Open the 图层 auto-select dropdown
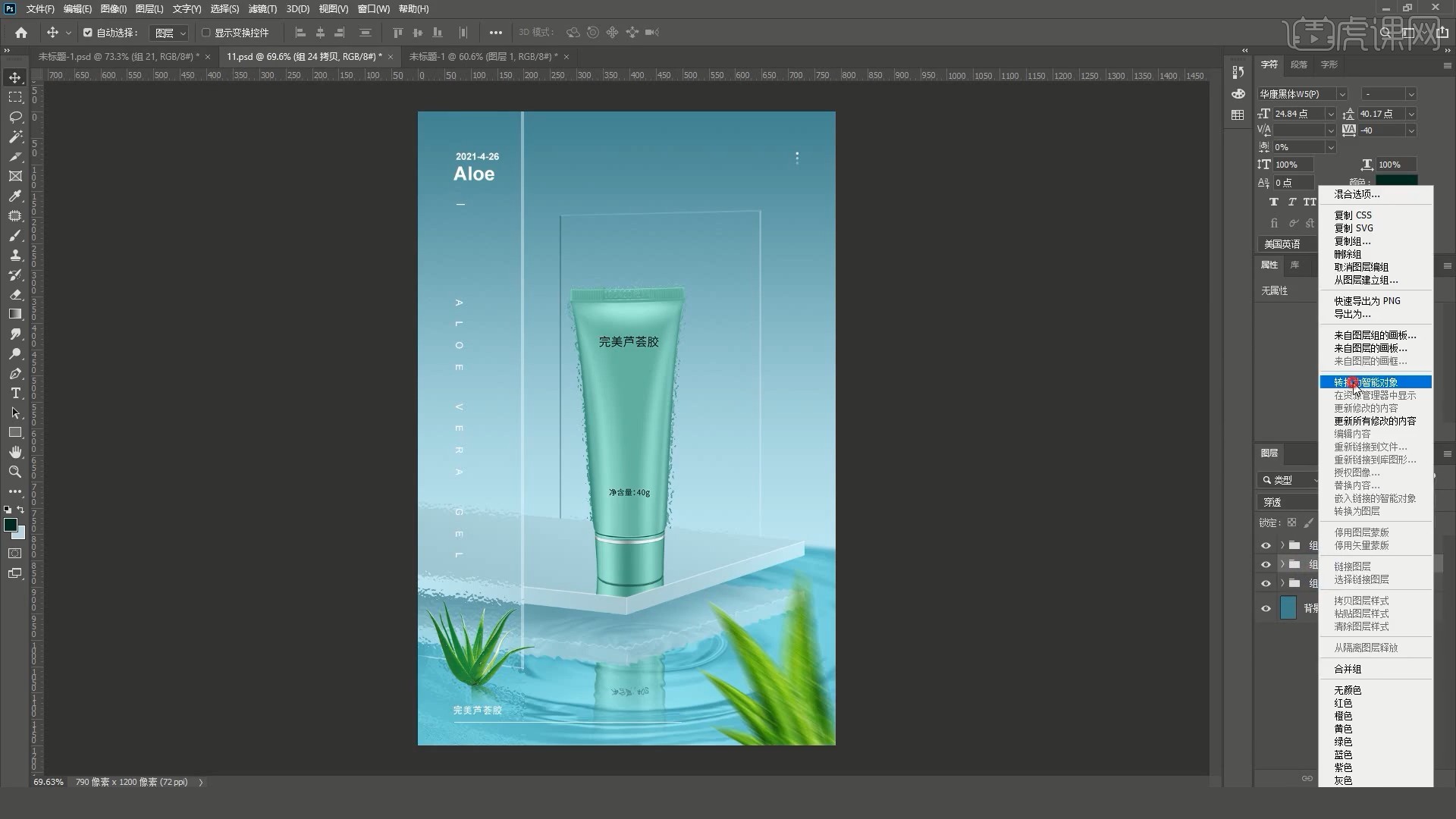1456x819 pixels. click(x=170, y=33)
